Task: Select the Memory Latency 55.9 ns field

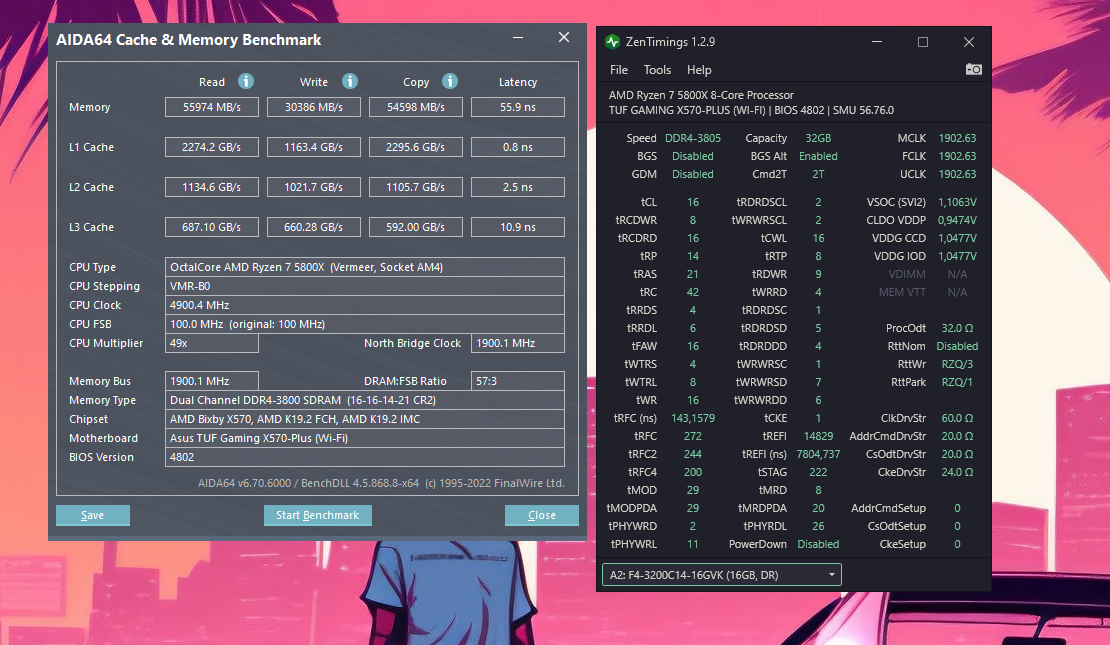Action: (x=517, y=107)
